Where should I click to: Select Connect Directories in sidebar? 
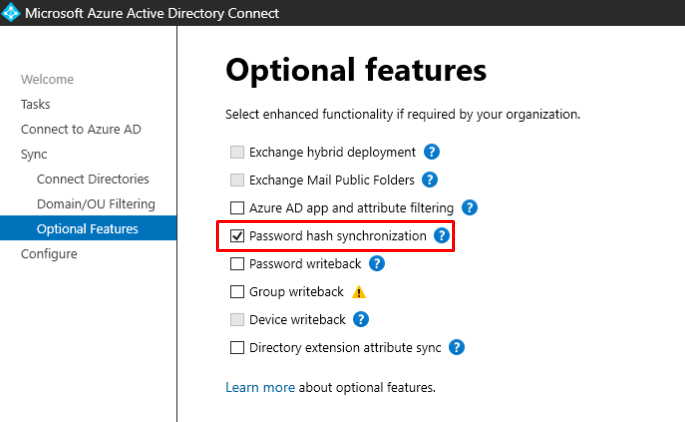pos(93,179)
